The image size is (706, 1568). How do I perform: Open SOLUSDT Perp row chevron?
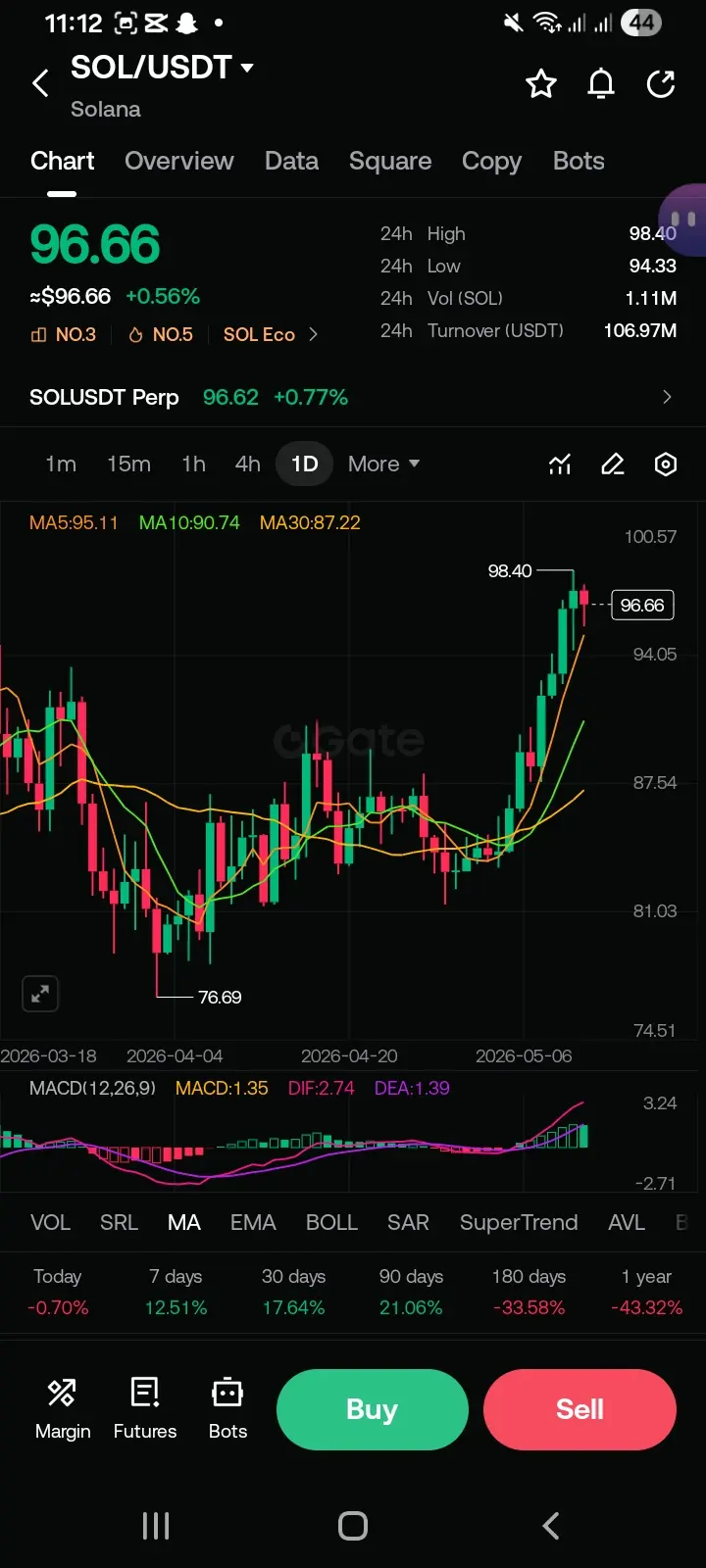[x=667, y=397]
